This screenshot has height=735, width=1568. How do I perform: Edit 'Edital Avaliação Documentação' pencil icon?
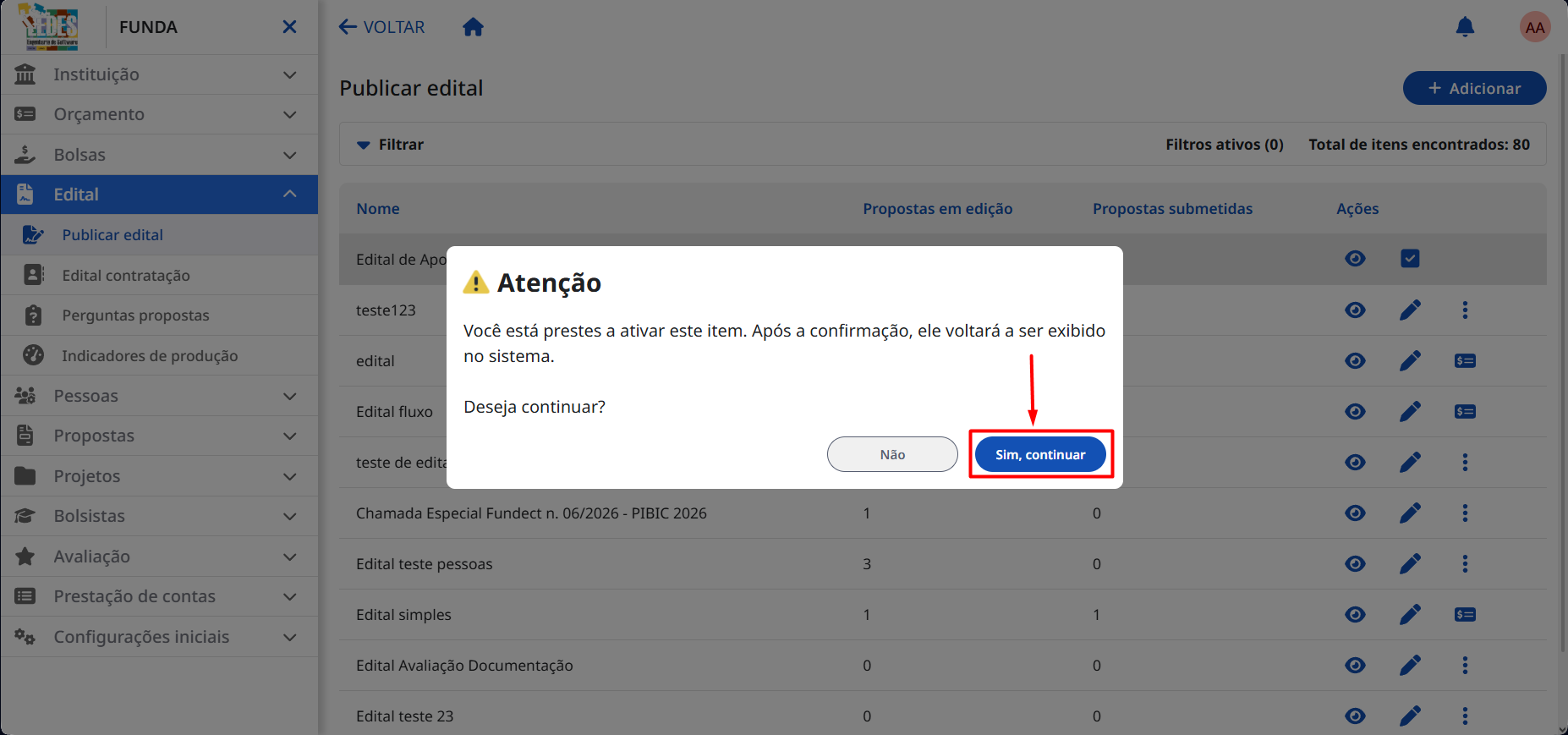pyautogui.click(x=1410, y=665)
